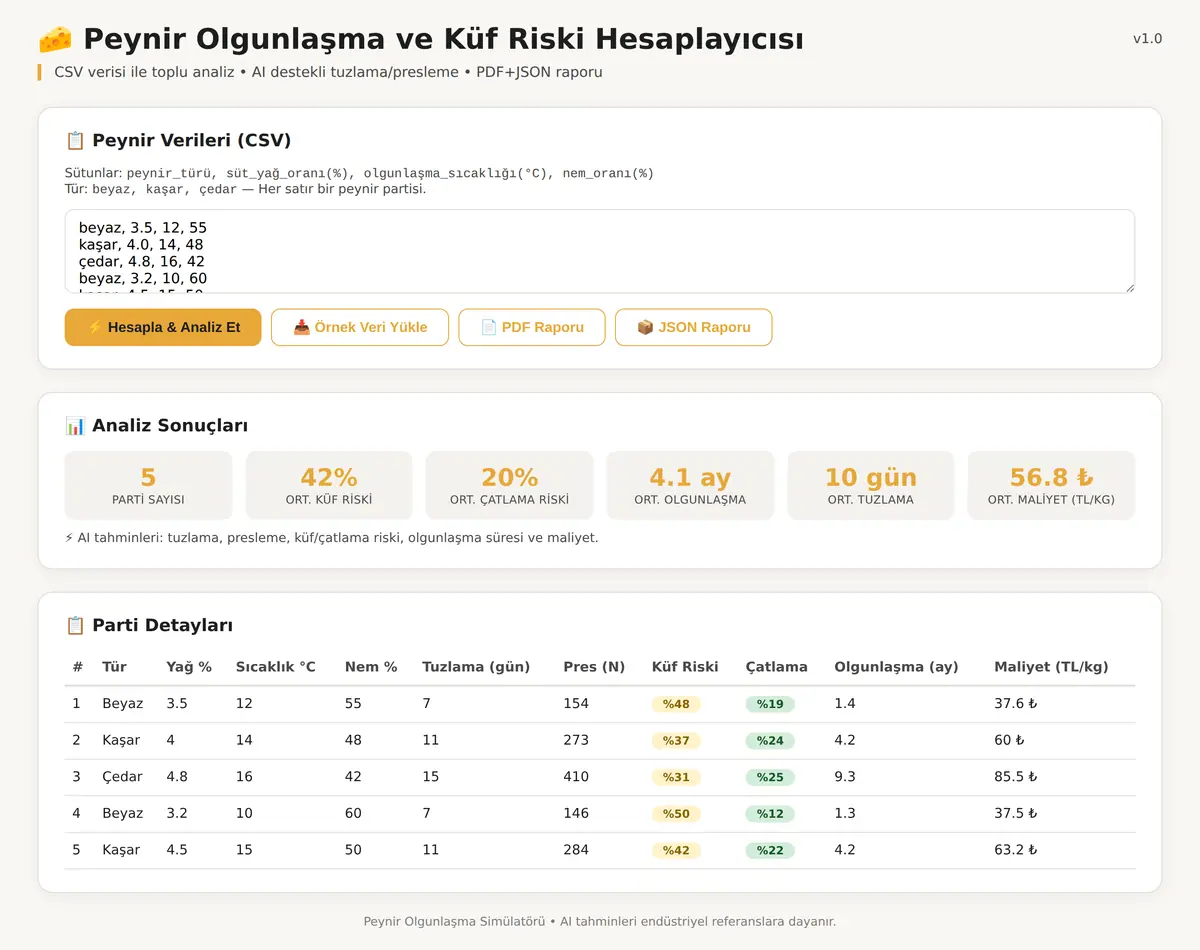Click the chart icon beside Analiz Sonuçları

(75, 425)
